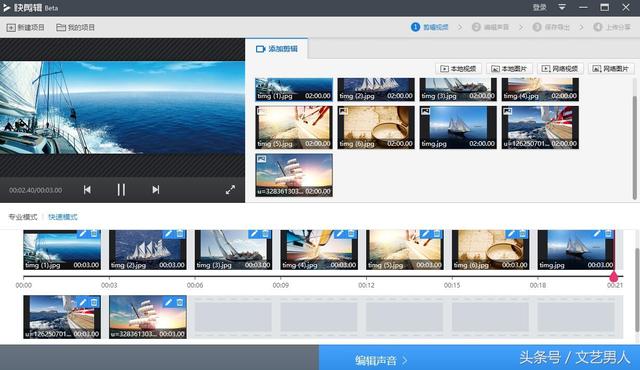This screenshot has height=370, width=640.
Task: Open editor for timg (3).jpg timeline clip
Action: click(254, 234)
